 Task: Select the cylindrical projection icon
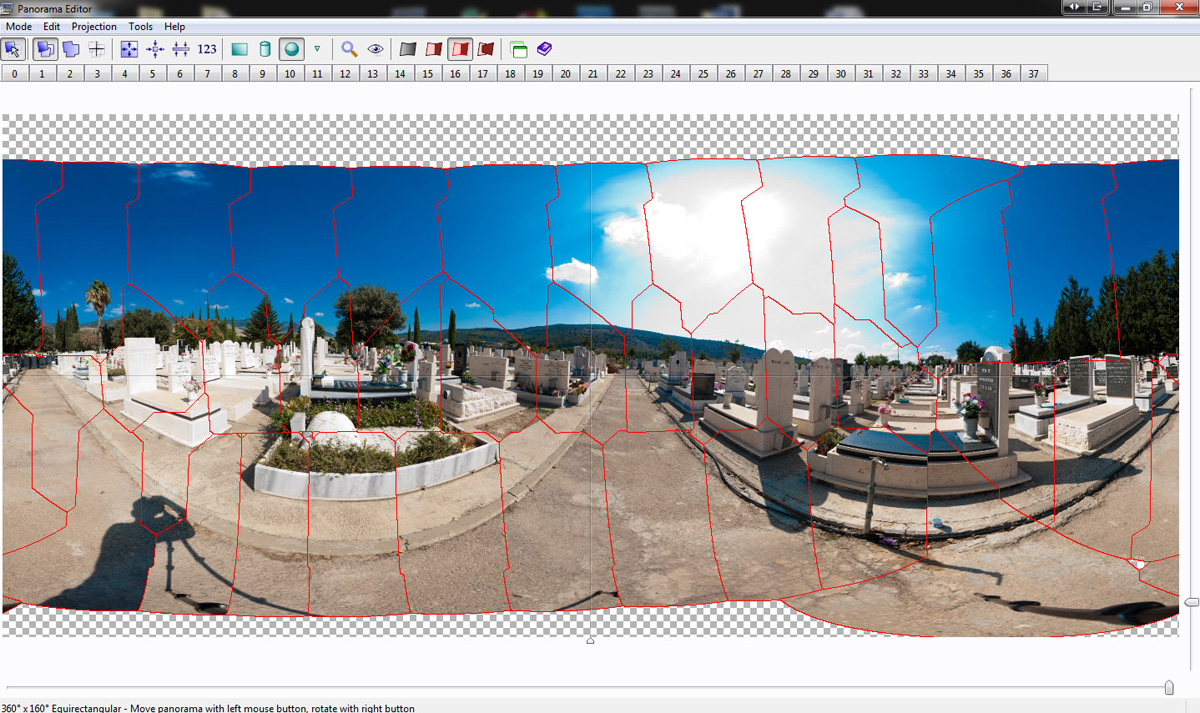click(265, 49)
